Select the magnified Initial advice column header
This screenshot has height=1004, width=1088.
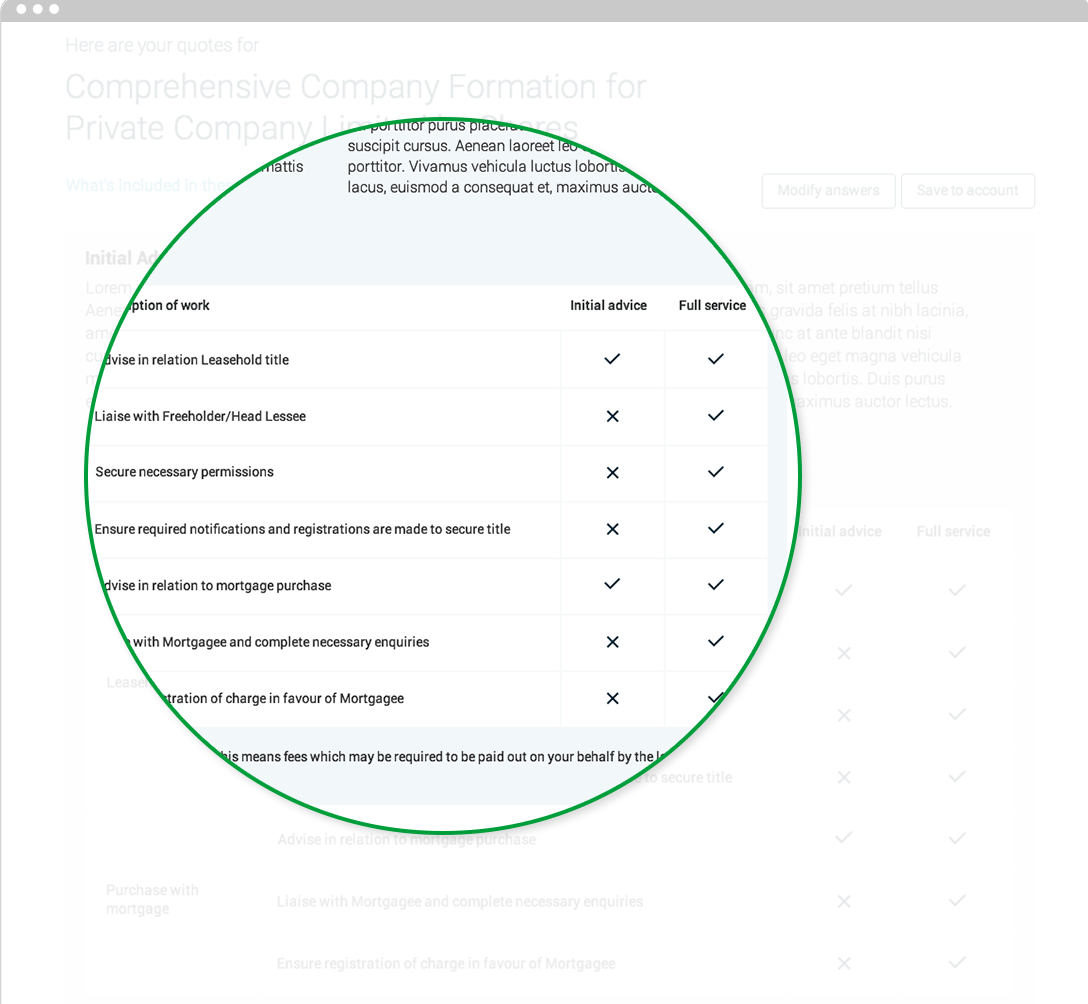point(608,306)
